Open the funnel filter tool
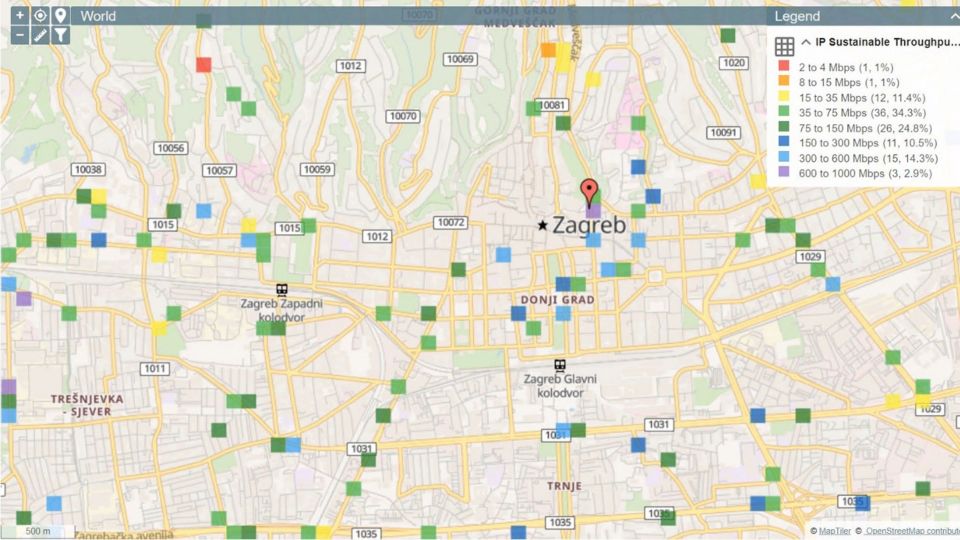Viewport: 960px width, 540px height. (60, 35)
